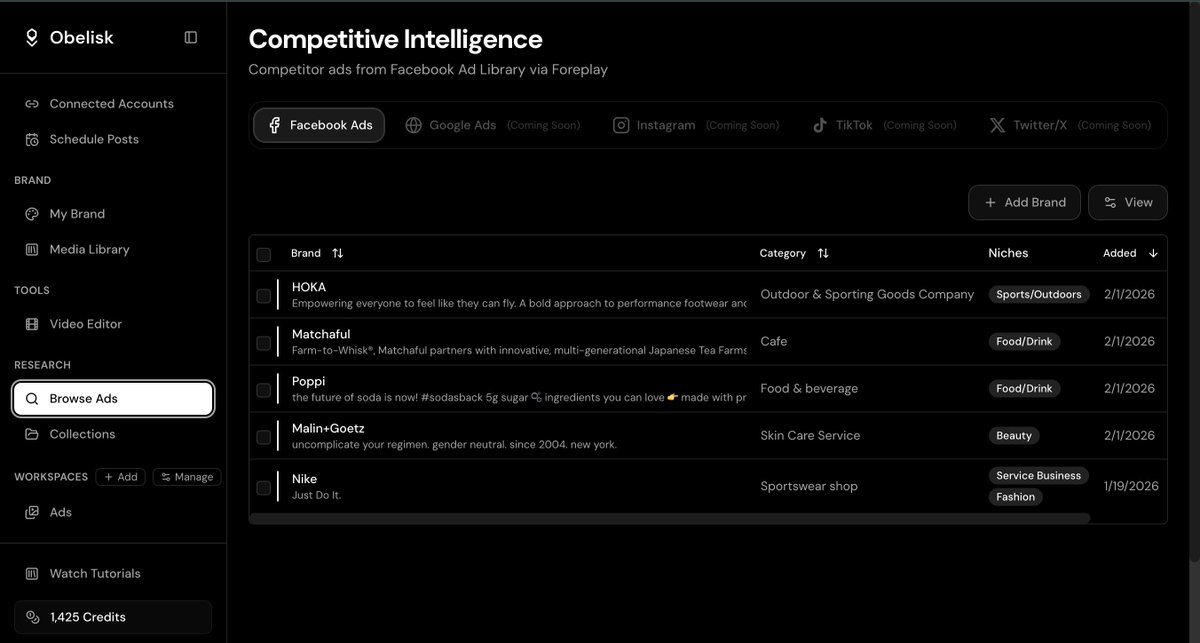This screenshot has width=1200, height=643.
Task: Select the Google Ads tab
Action: coord(493,125)
